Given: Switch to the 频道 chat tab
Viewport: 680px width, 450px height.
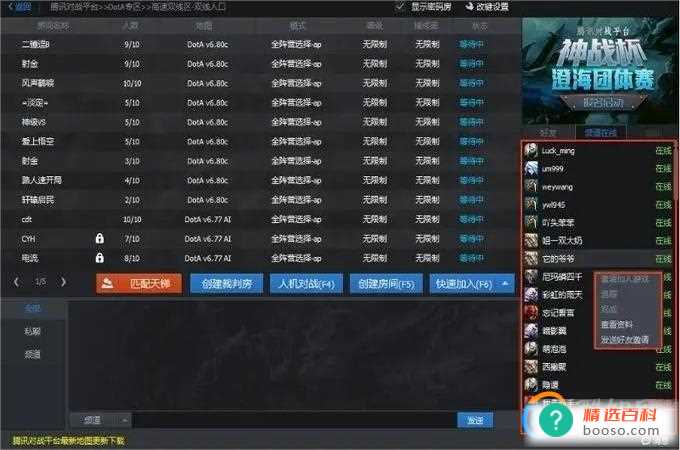Looking at the screenshot, I should [33, 354].
